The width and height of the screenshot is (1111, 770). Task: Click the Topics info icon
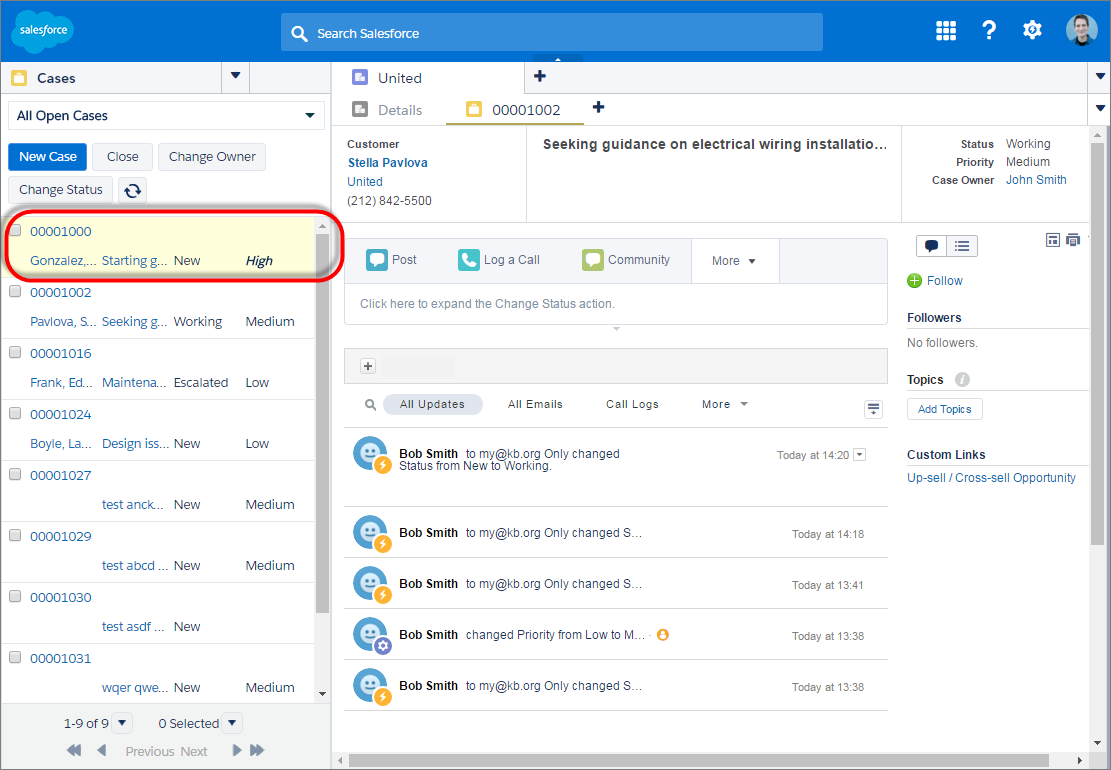coord(961,380)
